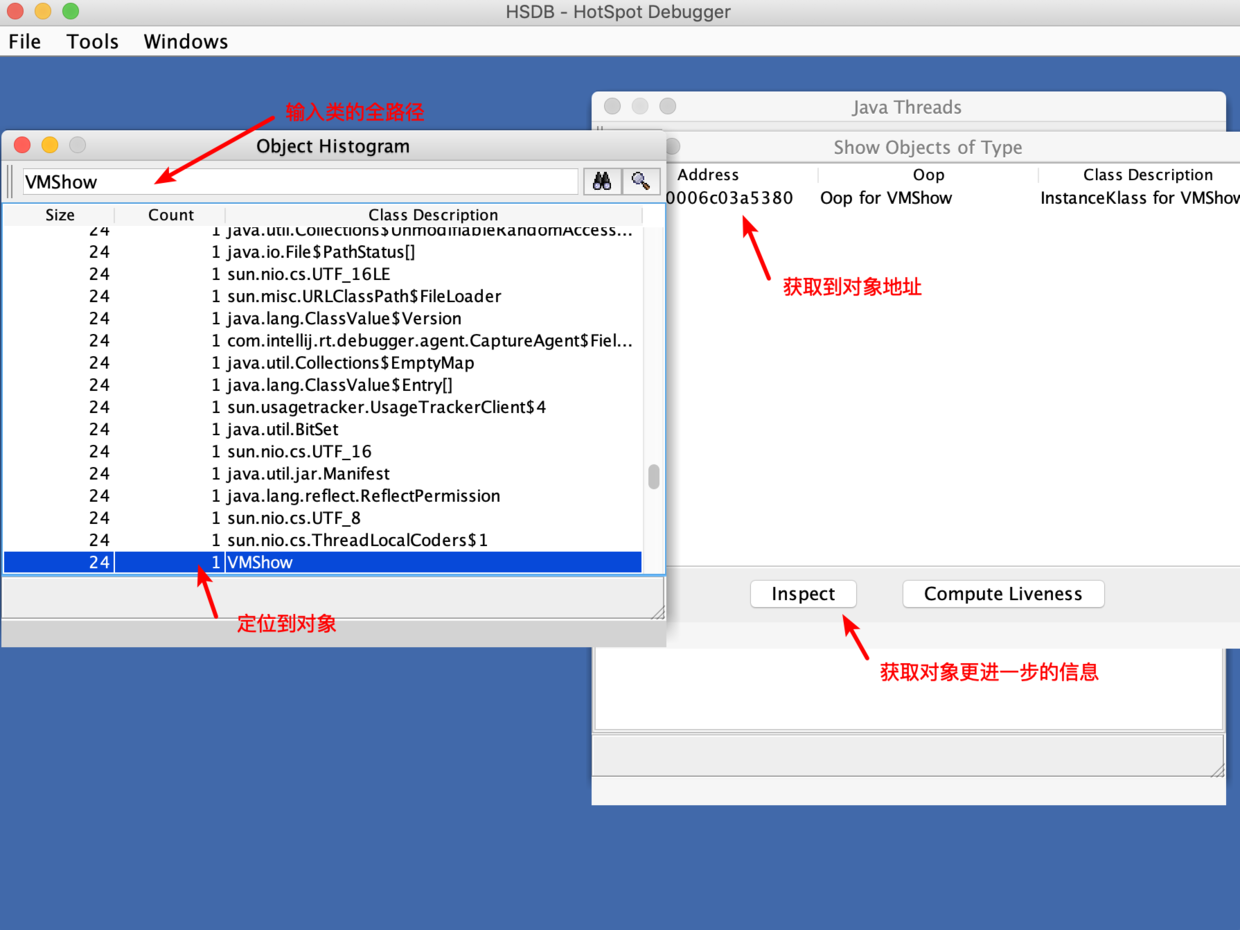Click the green zoom button of HSDB

tap(70, 12)
